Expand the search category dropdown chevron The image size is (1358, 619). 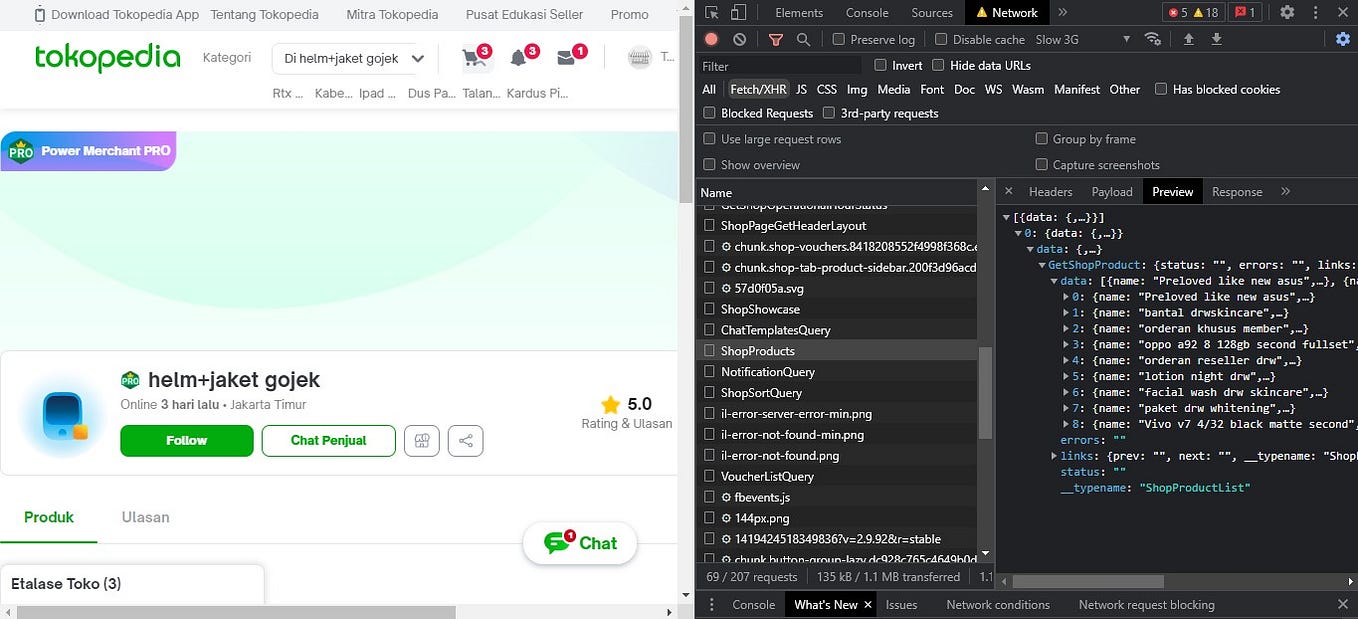[417, 58]
